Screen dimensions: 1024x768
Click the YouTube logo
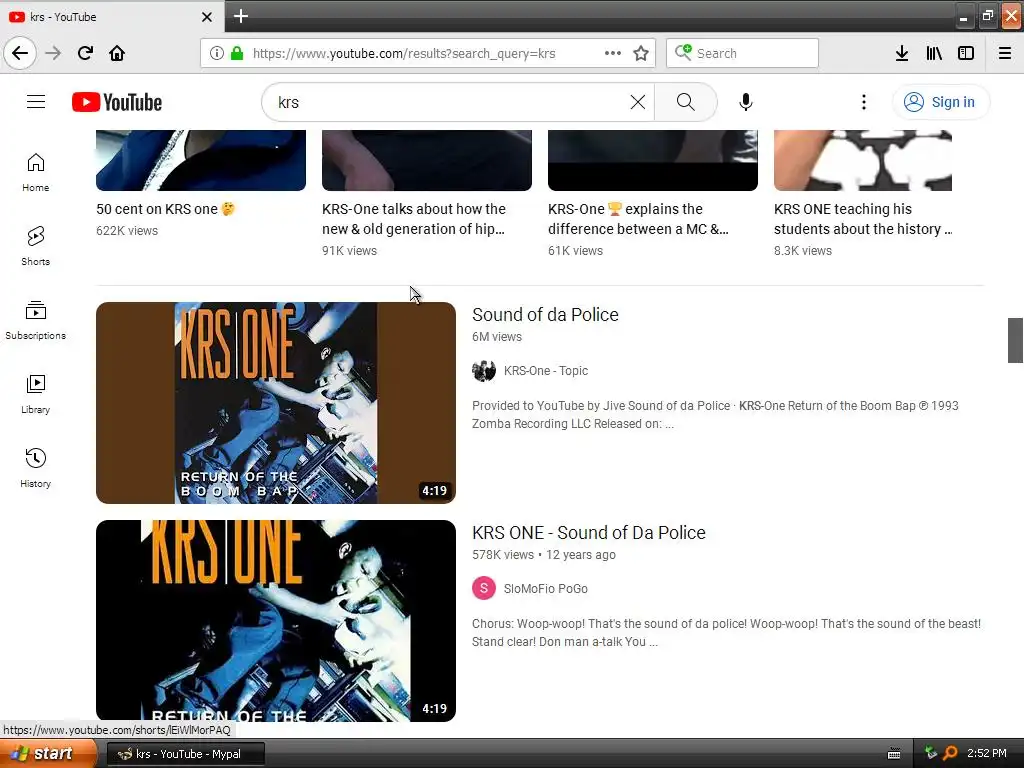coord(117,102)
